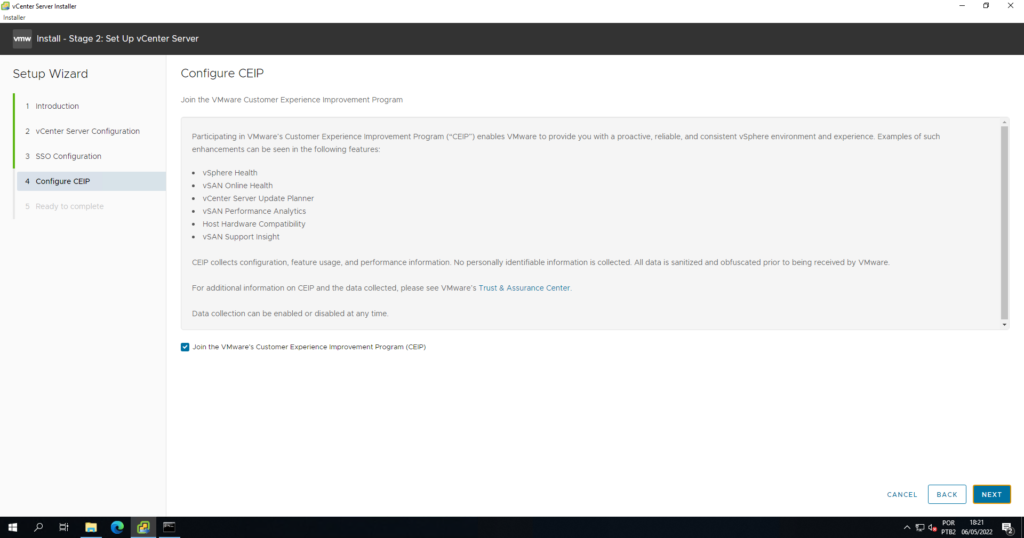
Task: Open the Trust & Assurance Center link
Action: [x=524, y=288]
